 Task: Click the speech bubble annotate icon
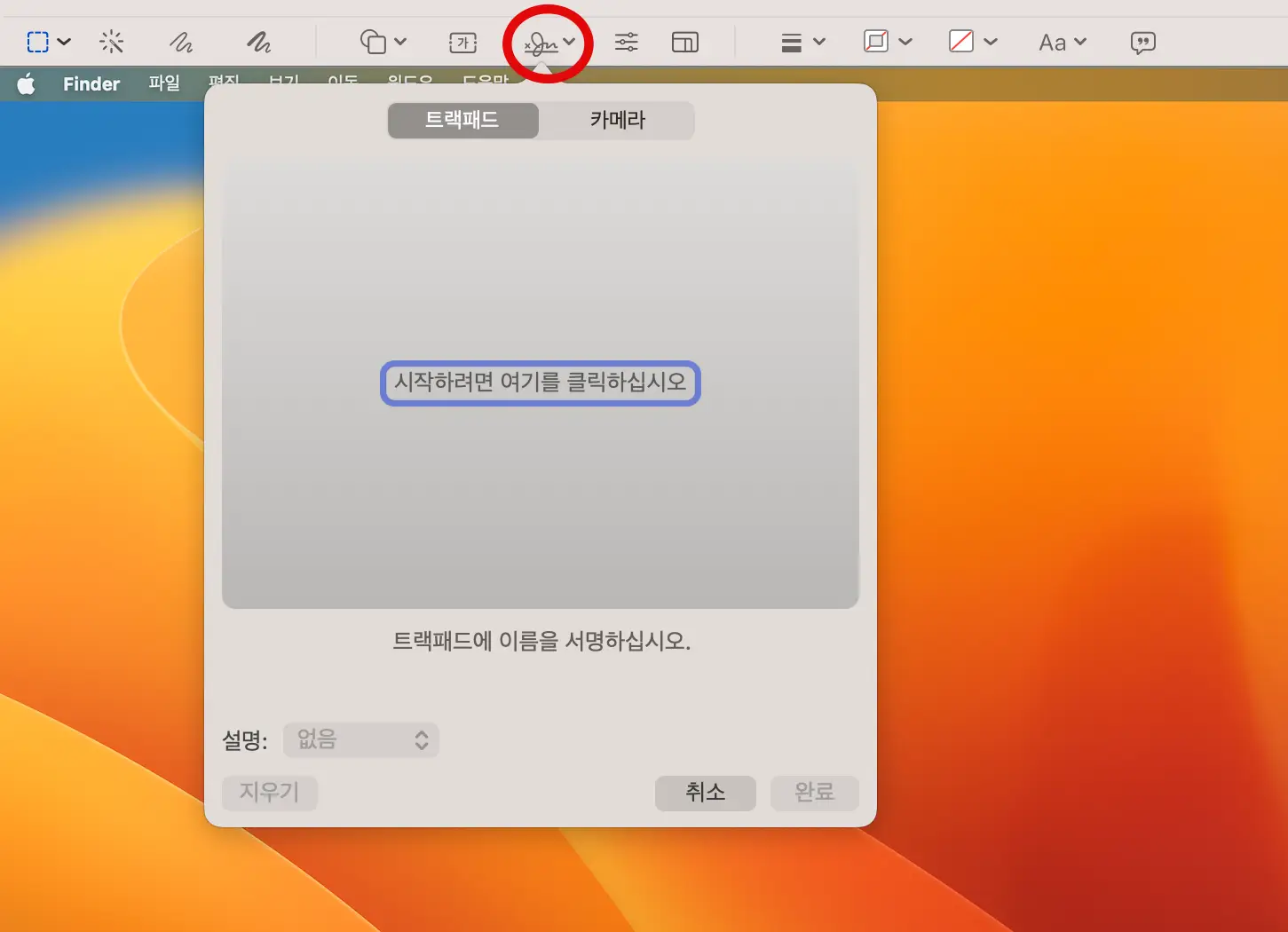tap(1143, 43)
